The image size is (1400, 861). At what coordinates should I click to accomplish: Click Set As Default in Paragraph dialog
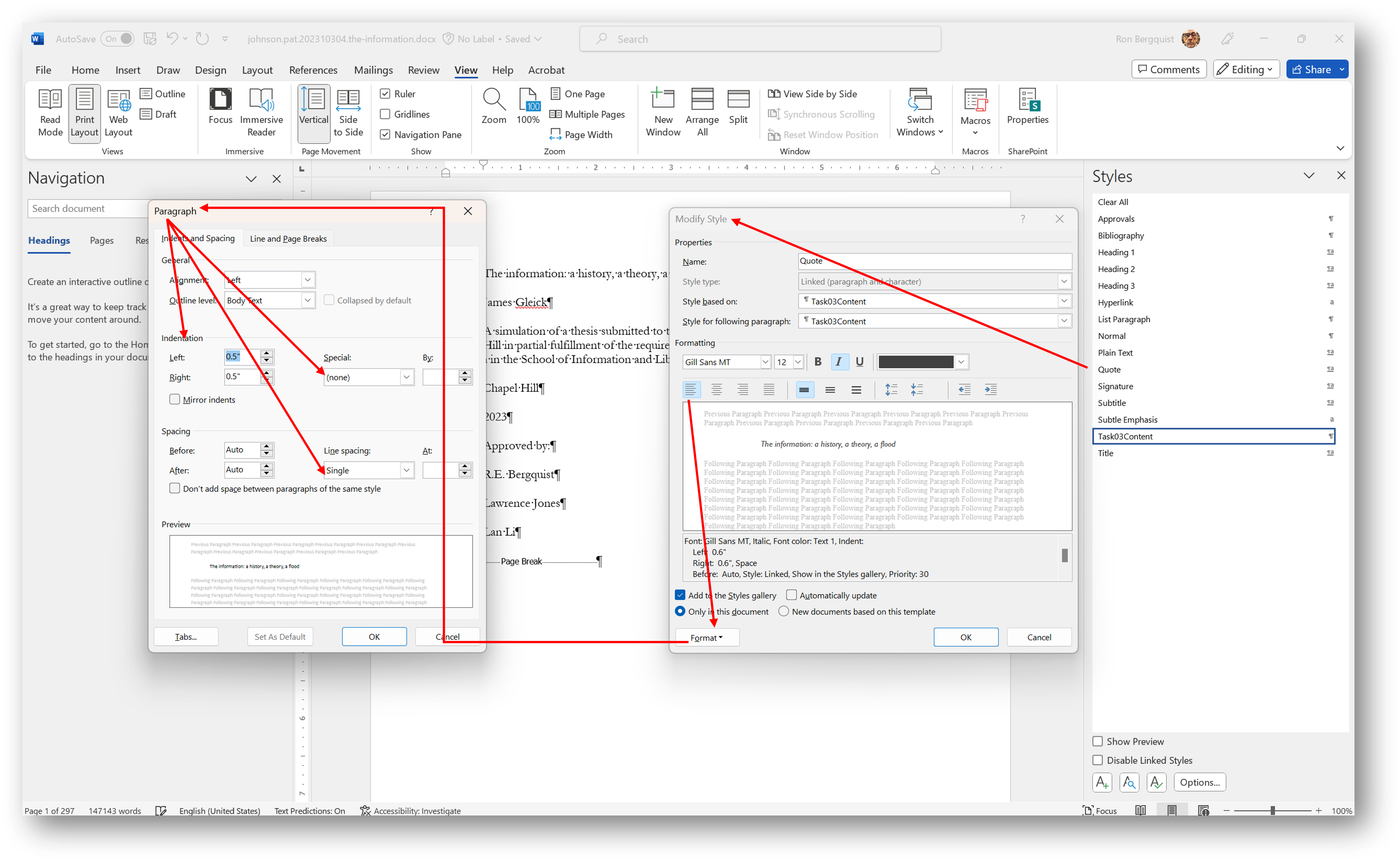(280, 636)
